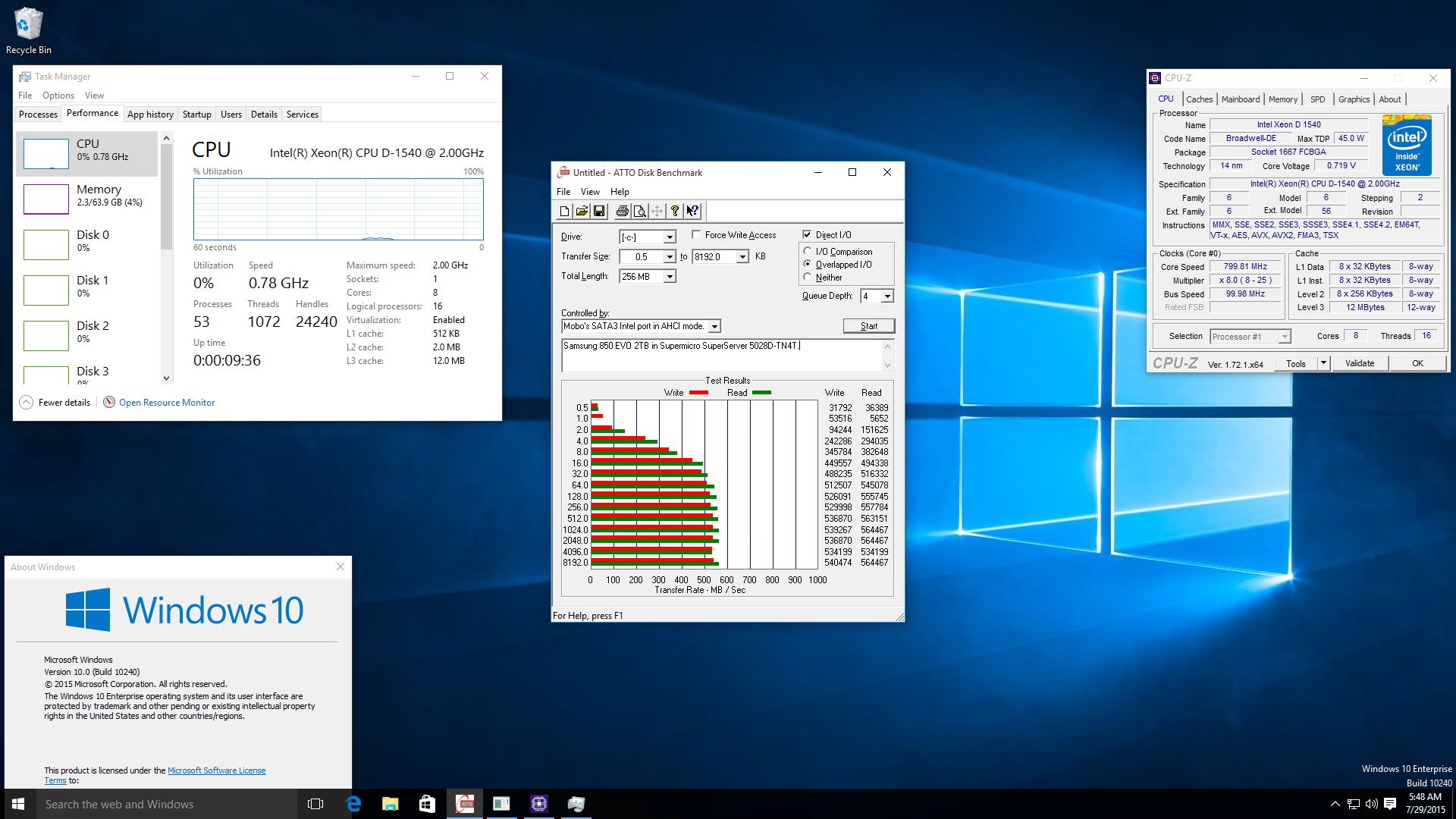Open the Help menu in ATTO Disk Benchmark

coord(620,192)
